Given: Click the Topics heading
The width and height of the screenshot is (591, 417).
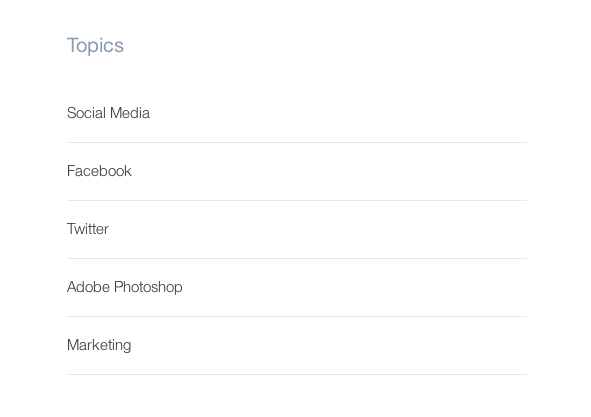Looking at the screenshot, I should coord(95,46).
